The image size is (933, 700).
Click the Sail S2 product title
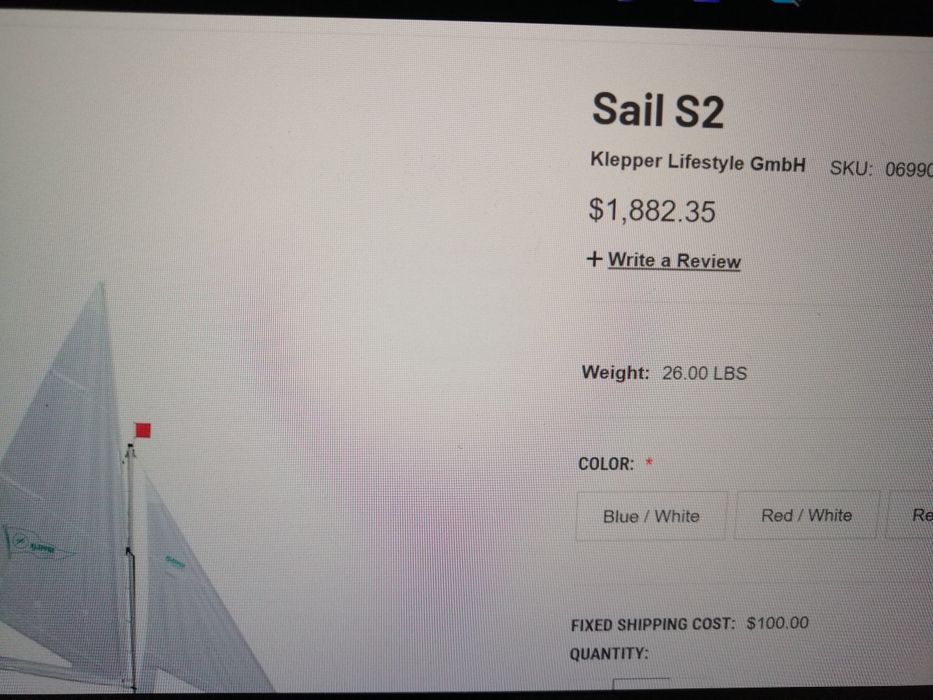tap(658, 110)
